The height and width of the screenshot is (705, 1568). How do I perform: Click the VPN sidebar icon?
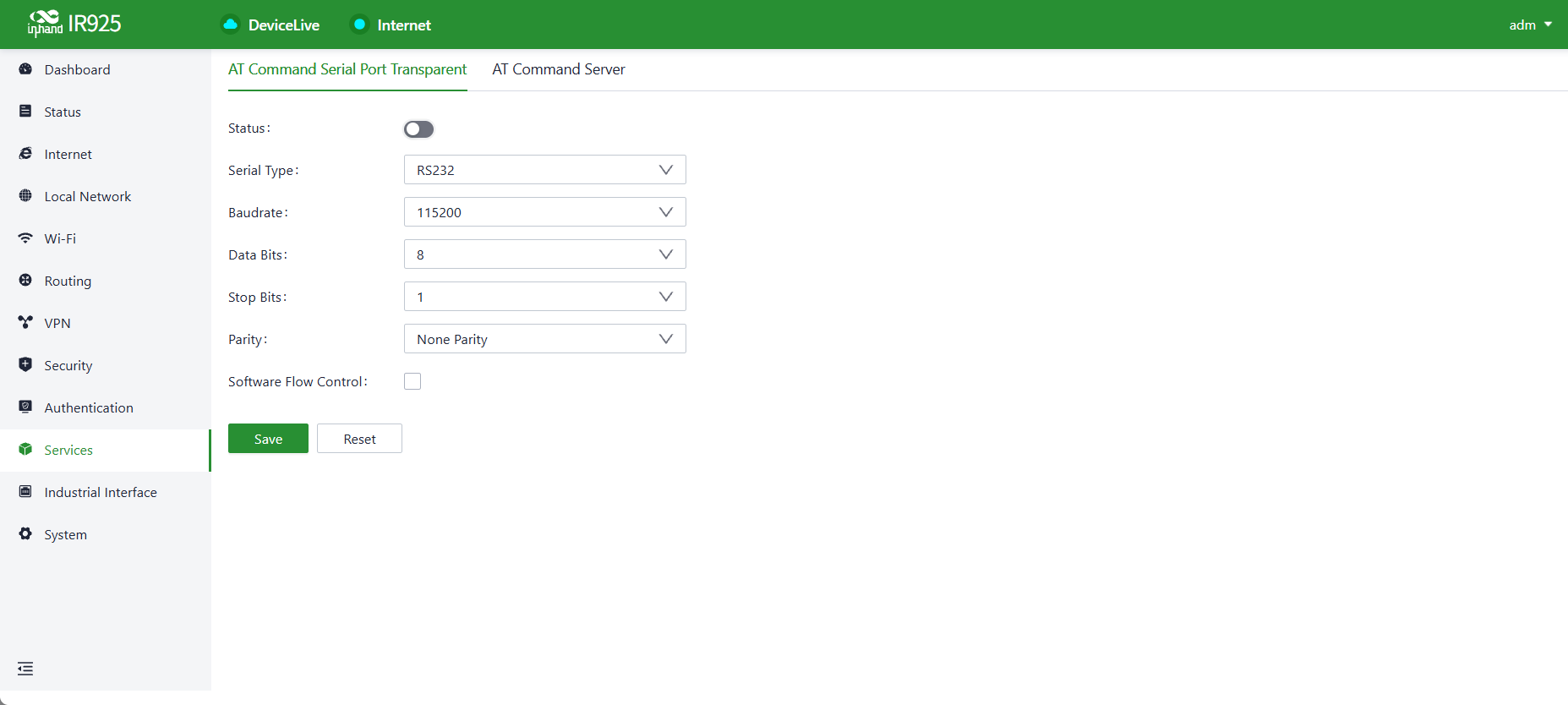25,323
